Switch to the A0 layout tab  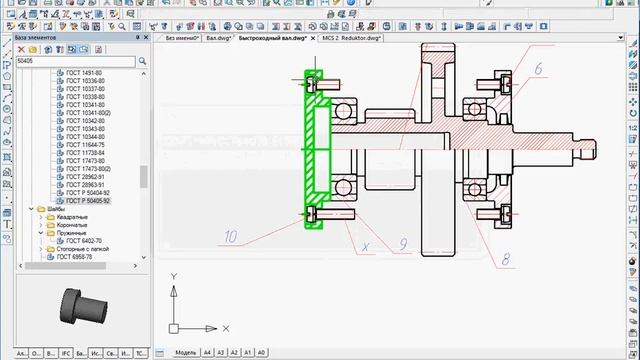pos(261,352)
